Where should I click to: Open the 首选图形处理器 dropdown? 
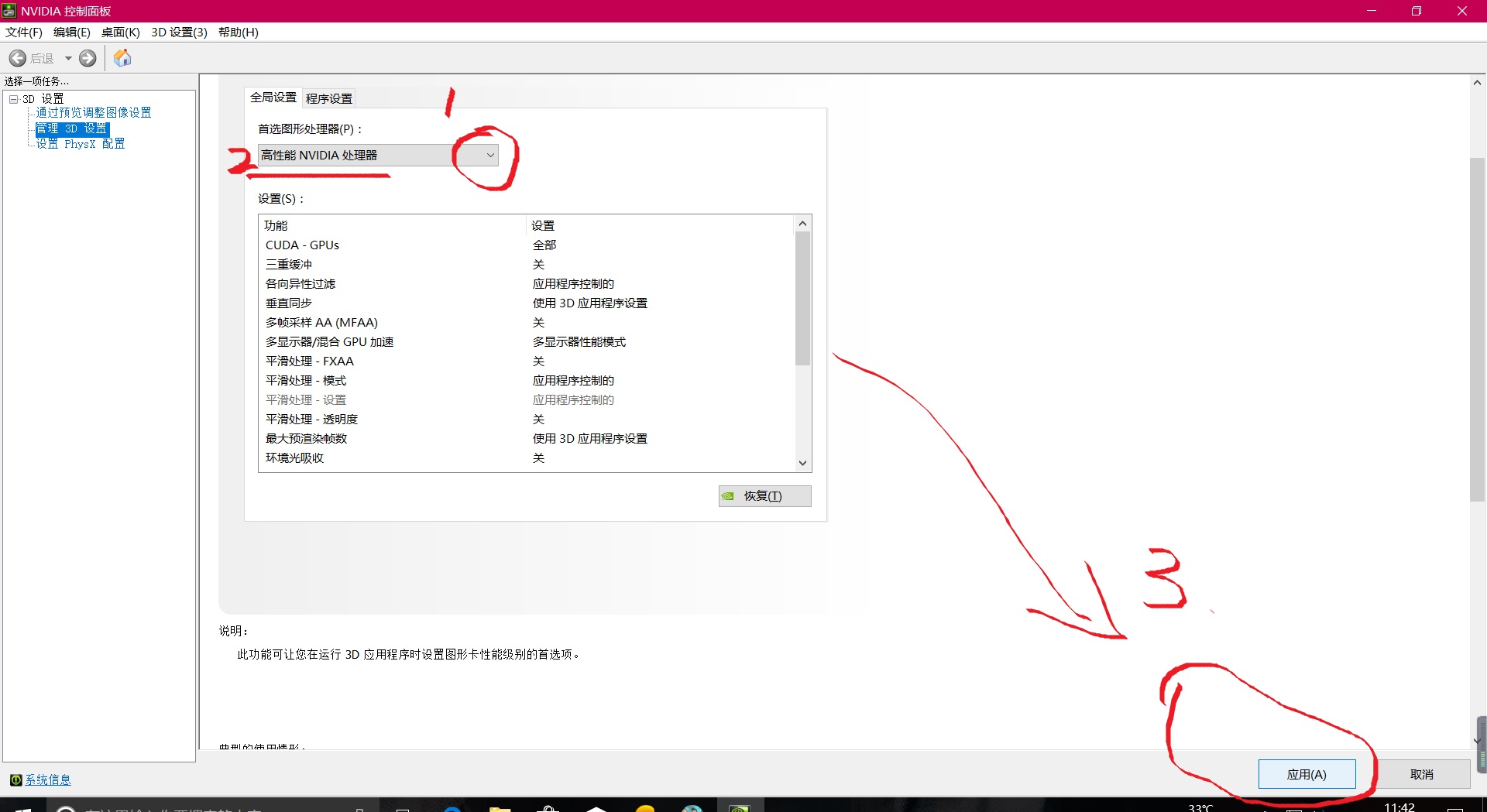378,155
